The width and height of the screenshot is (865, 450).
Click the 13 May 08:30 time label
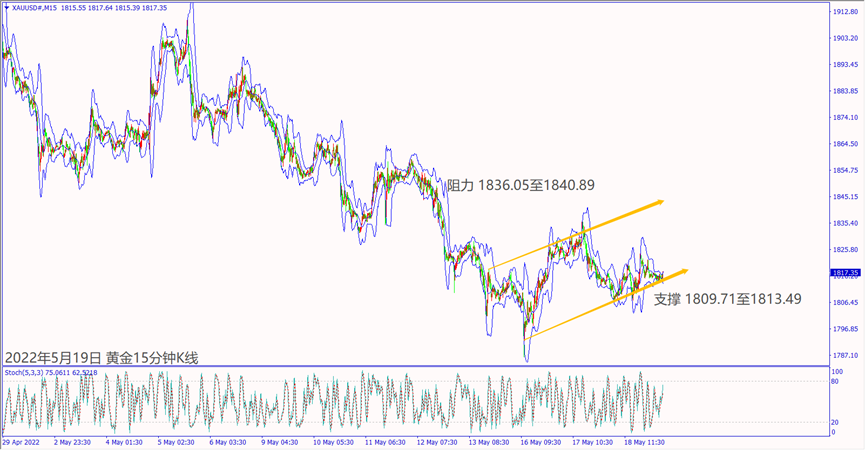[487, 442]
